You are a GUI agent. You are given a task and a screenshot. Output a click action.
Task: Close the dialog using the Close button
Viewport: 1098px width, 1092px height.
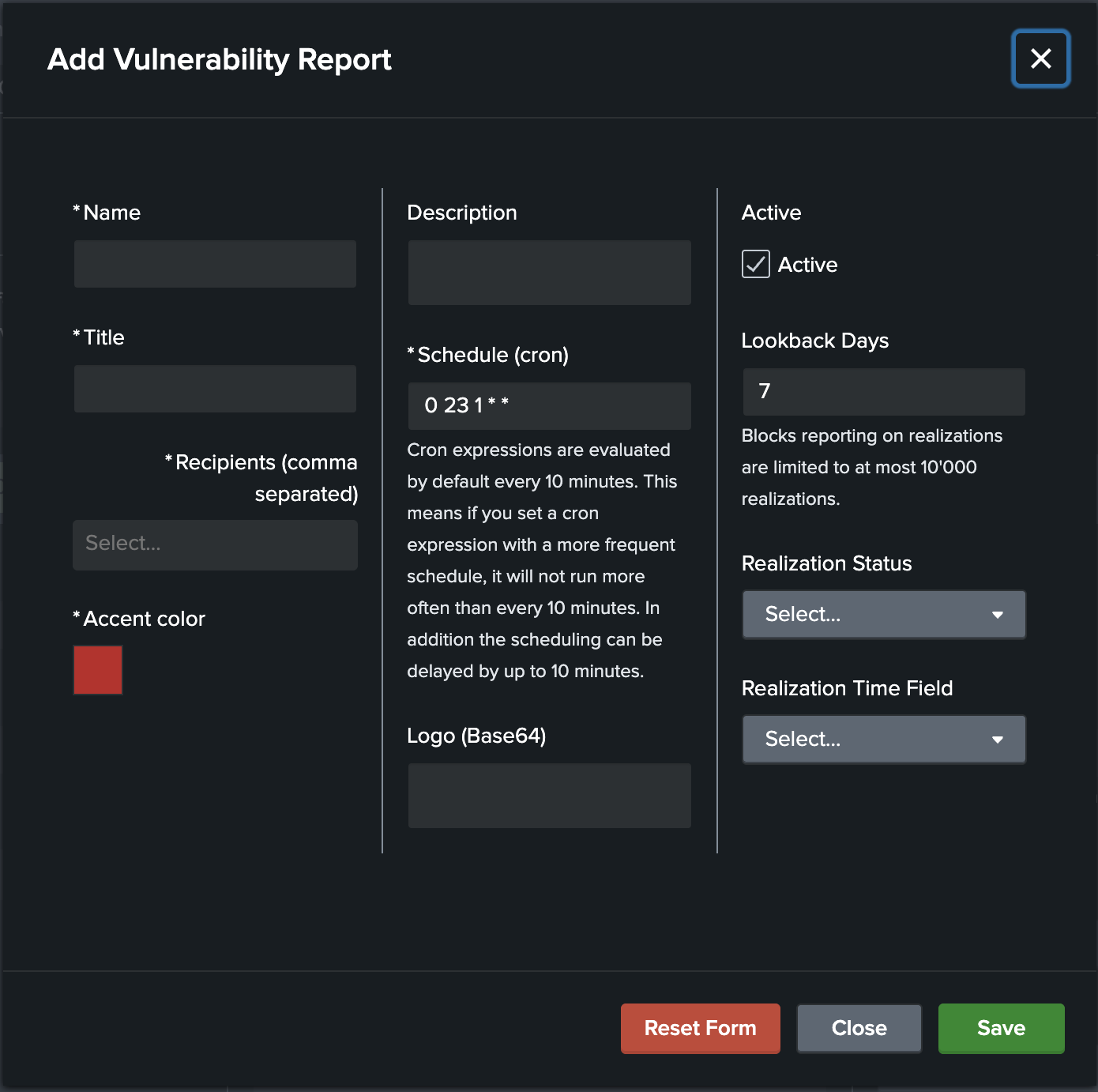(x=859, y=1028)
